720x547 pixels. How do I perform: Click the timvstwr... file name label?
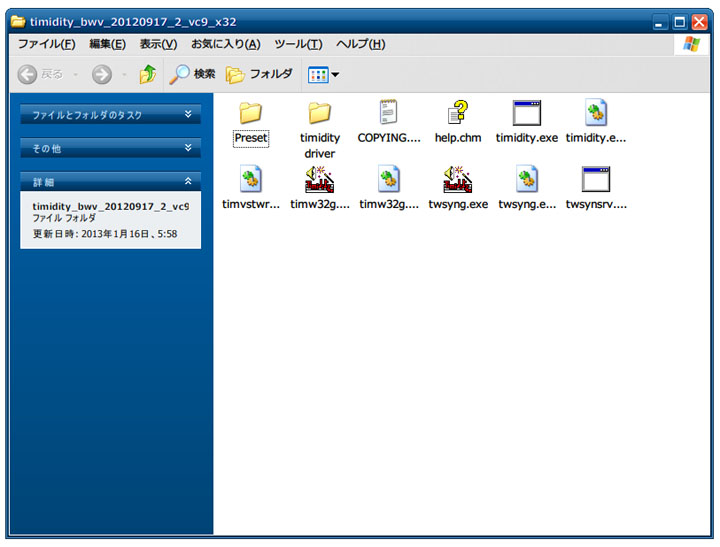(x=251, y=204)
